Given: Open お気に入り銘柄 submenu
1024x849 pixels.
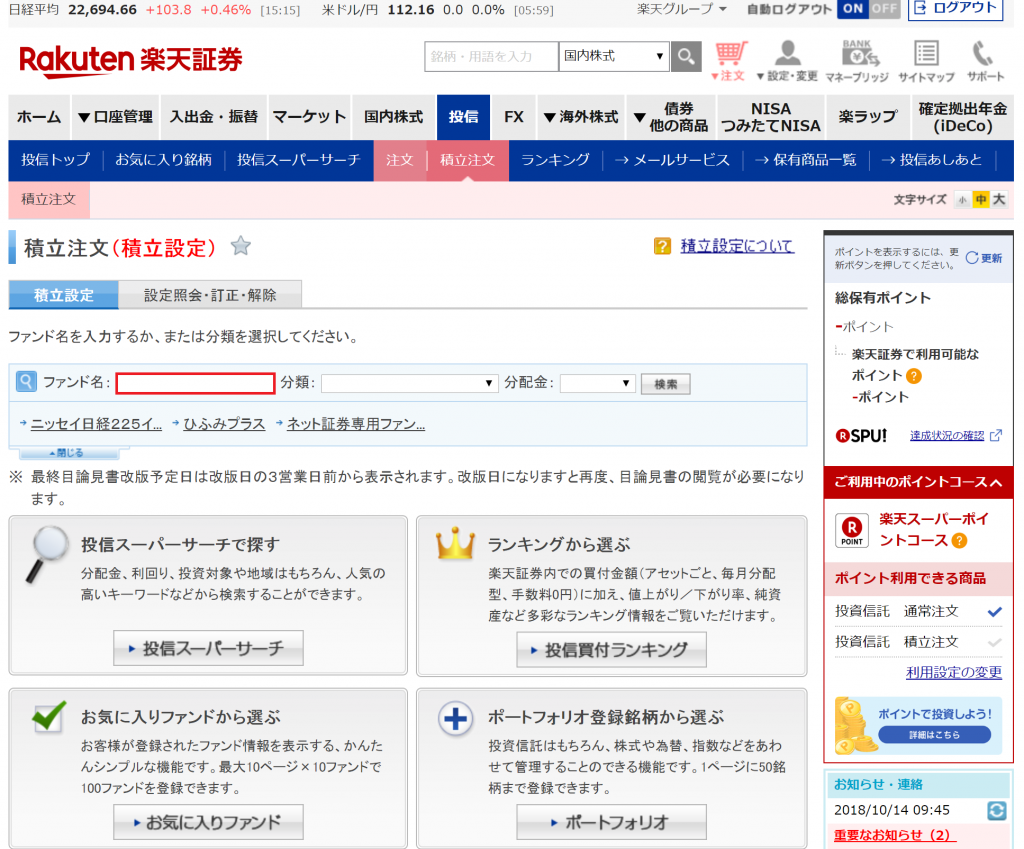Looking at the screenshot, I should pyautogui.click(x=163, y=160).
